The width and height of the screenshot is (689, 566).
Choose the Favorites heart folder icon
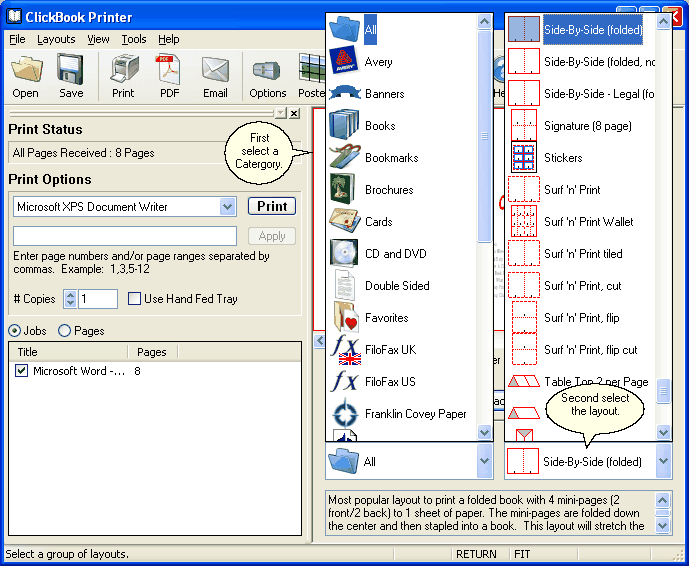pyautogui.click(x=346, y=317)
